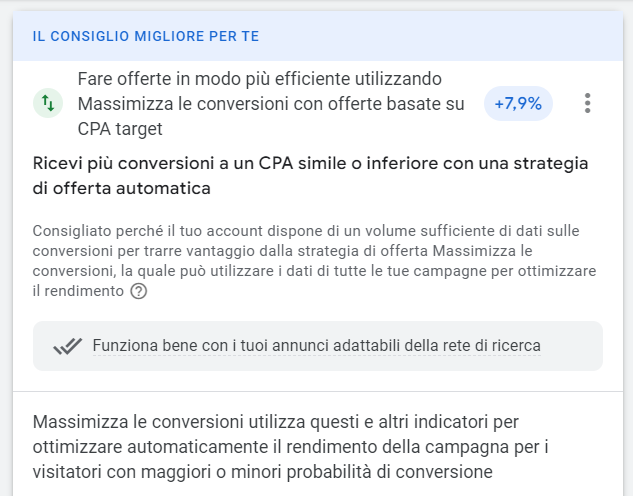Viewport: 633px width, 496px height.
Task: Click the help question mark icon
Action: tap(139, 291)
